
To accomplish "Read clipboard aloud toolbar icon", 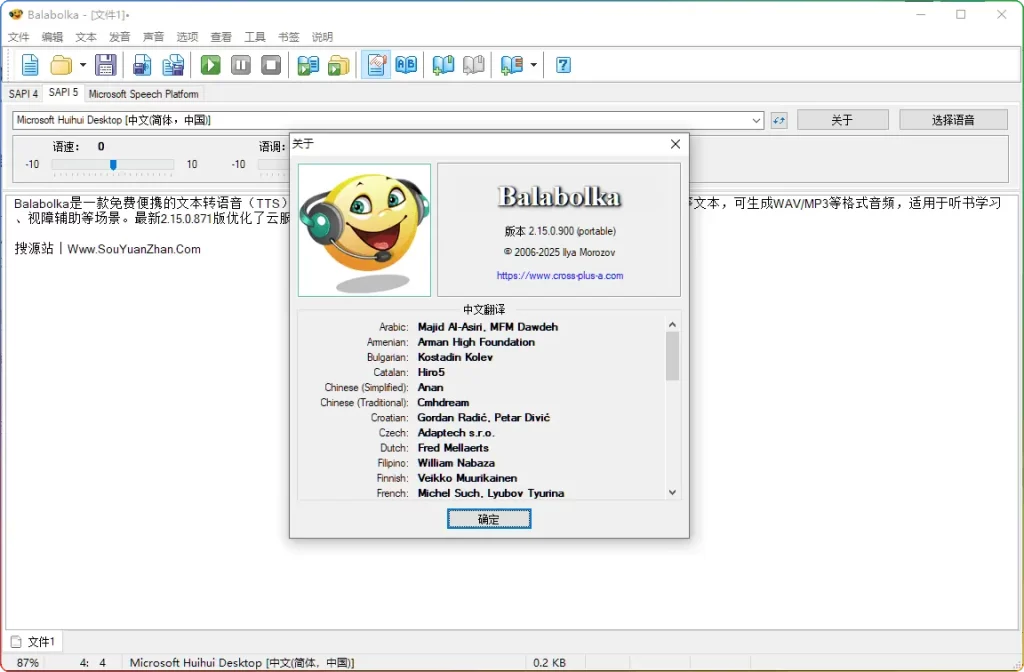I will [x=308, y=65].
